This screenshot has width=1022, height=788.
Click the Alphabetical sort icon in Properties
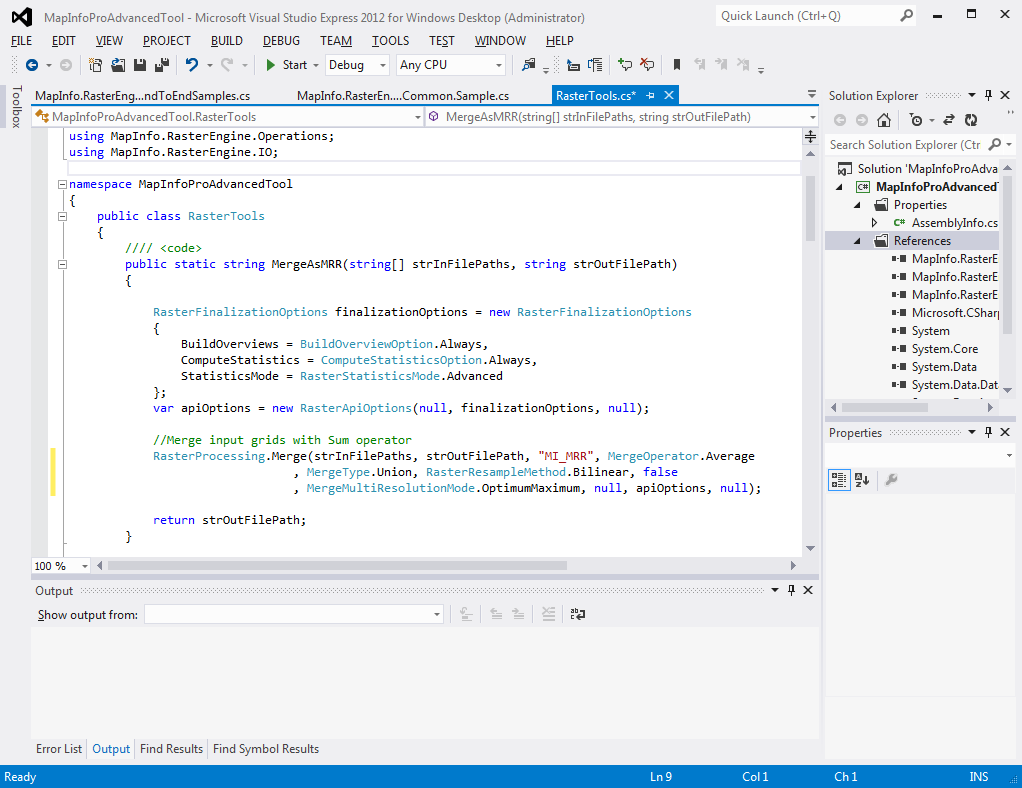pyautogui.click(x=862, y=480)
